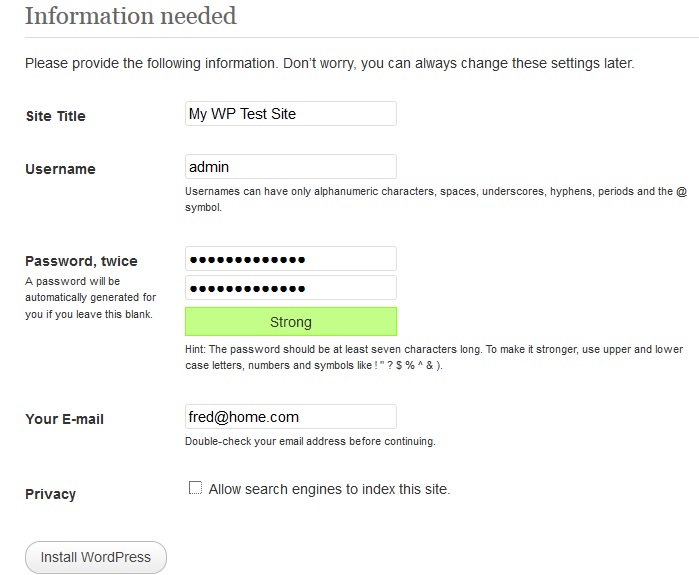
Task: Click the Your E-mail label
Action: (64, 419)
